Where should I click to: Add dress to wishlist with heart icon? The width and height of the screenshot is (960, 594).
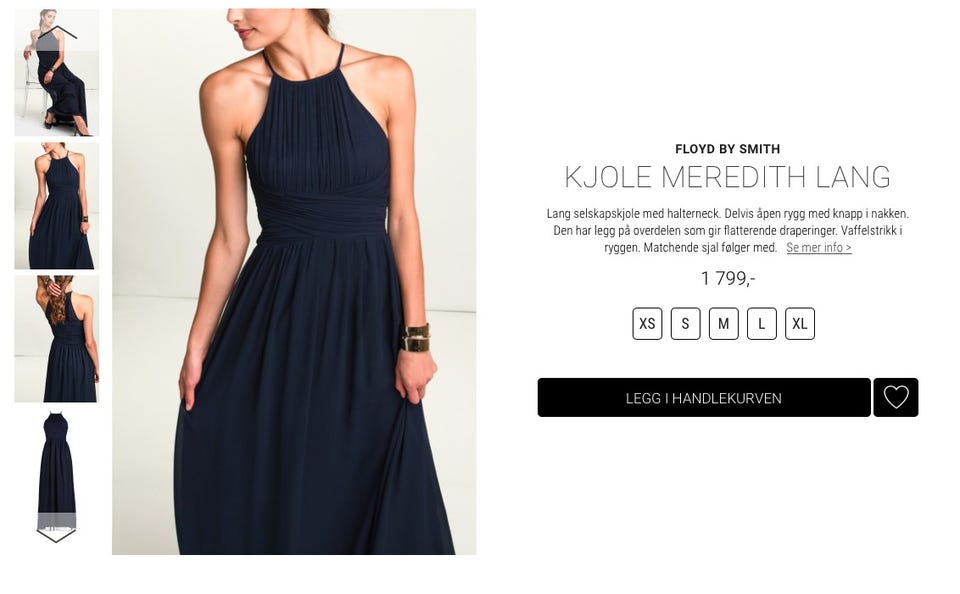click(x=895, y=397)
